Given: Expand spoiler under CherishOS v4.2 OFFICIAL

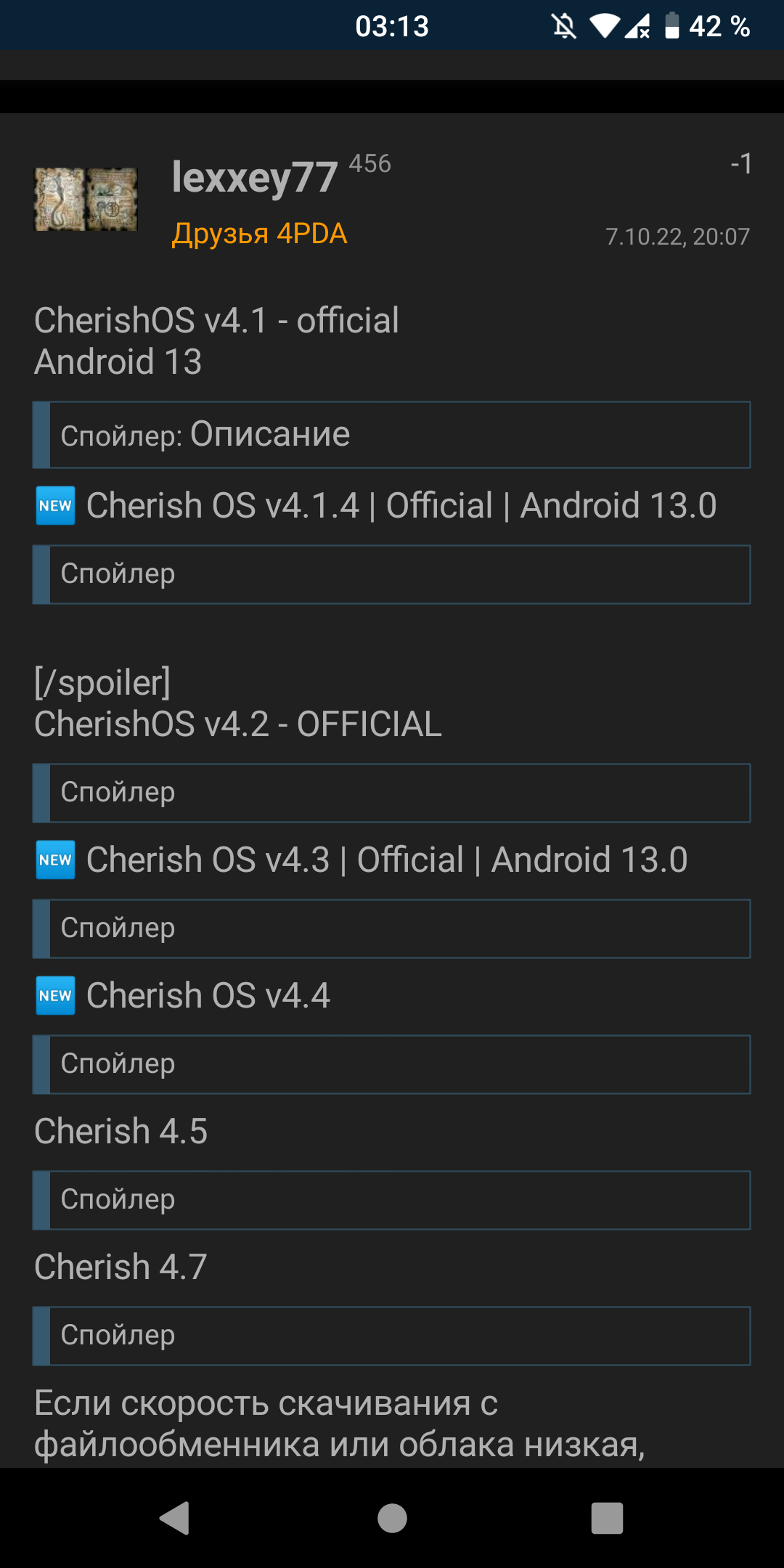Looking at the screenshot, I should [392, 793].
